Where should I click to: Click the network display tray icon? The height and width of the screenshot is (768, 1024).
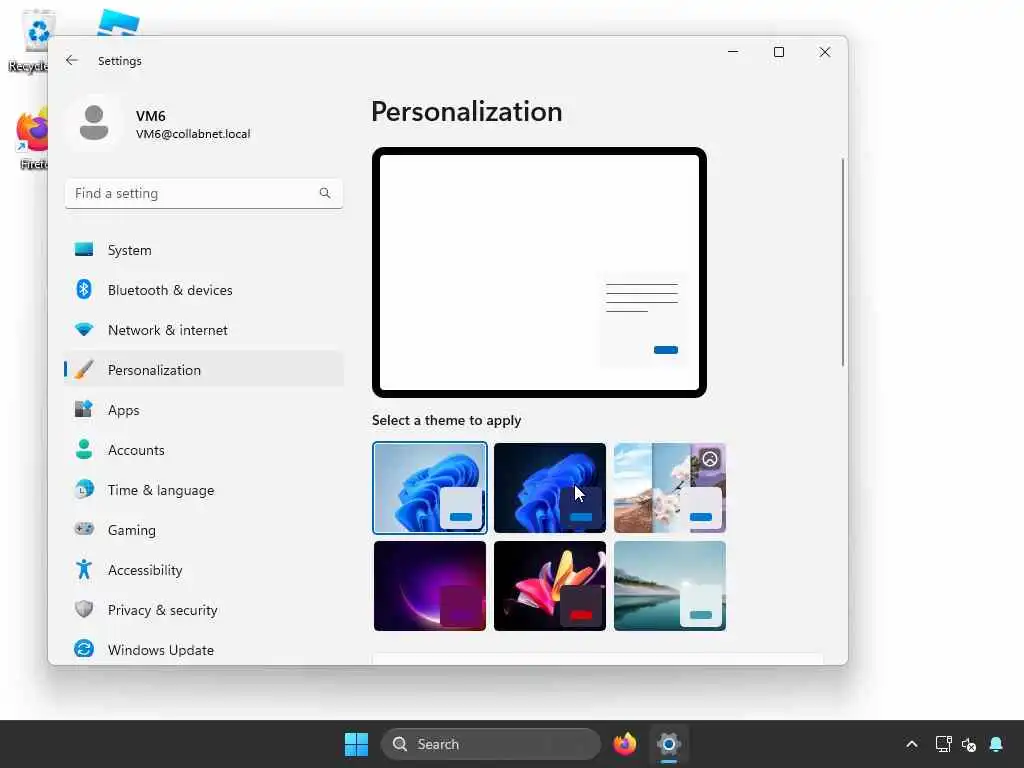point(943,744)
